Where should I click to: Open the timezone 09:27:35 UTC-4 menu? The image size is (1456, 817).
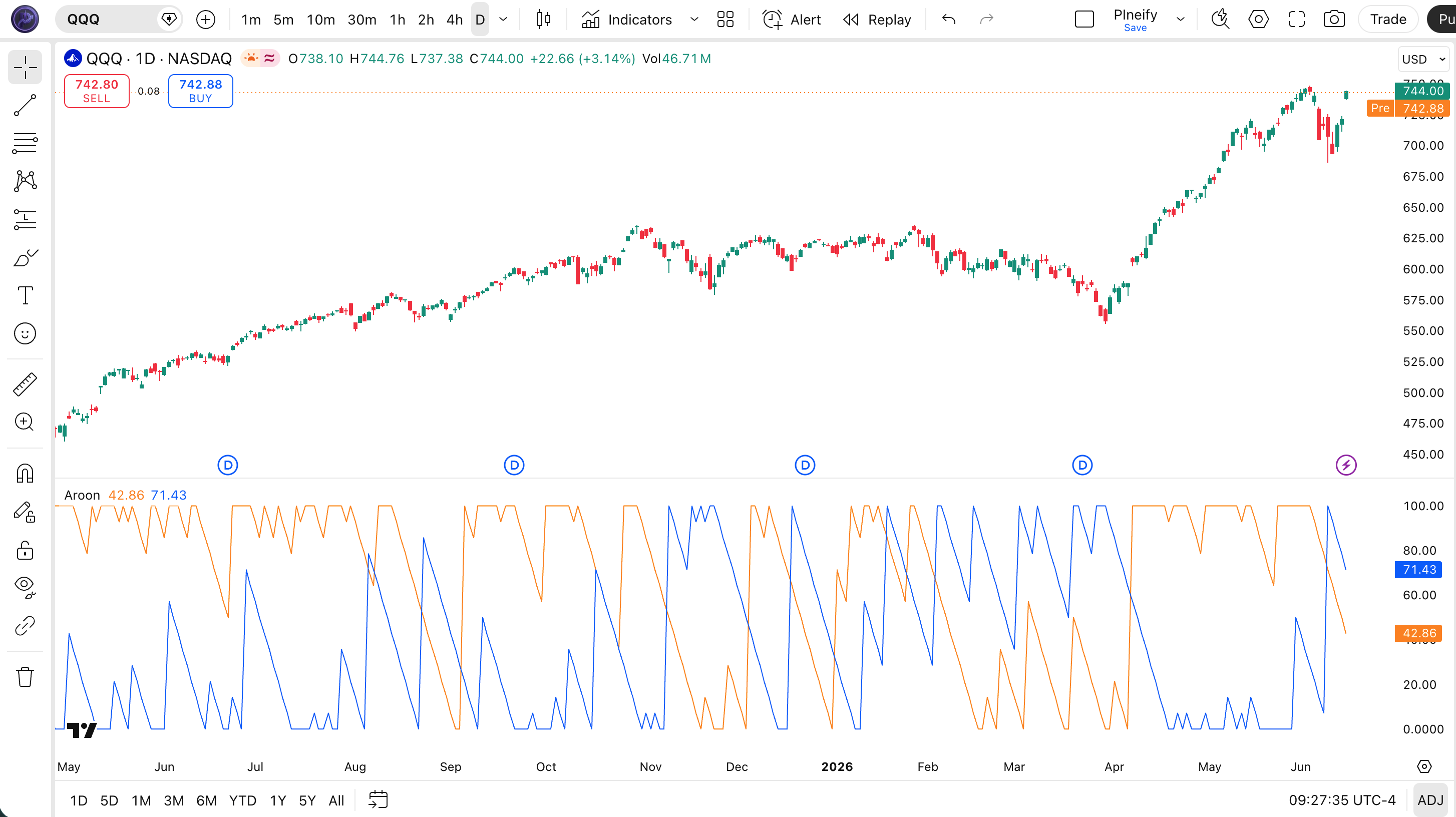pos(1342,800)
